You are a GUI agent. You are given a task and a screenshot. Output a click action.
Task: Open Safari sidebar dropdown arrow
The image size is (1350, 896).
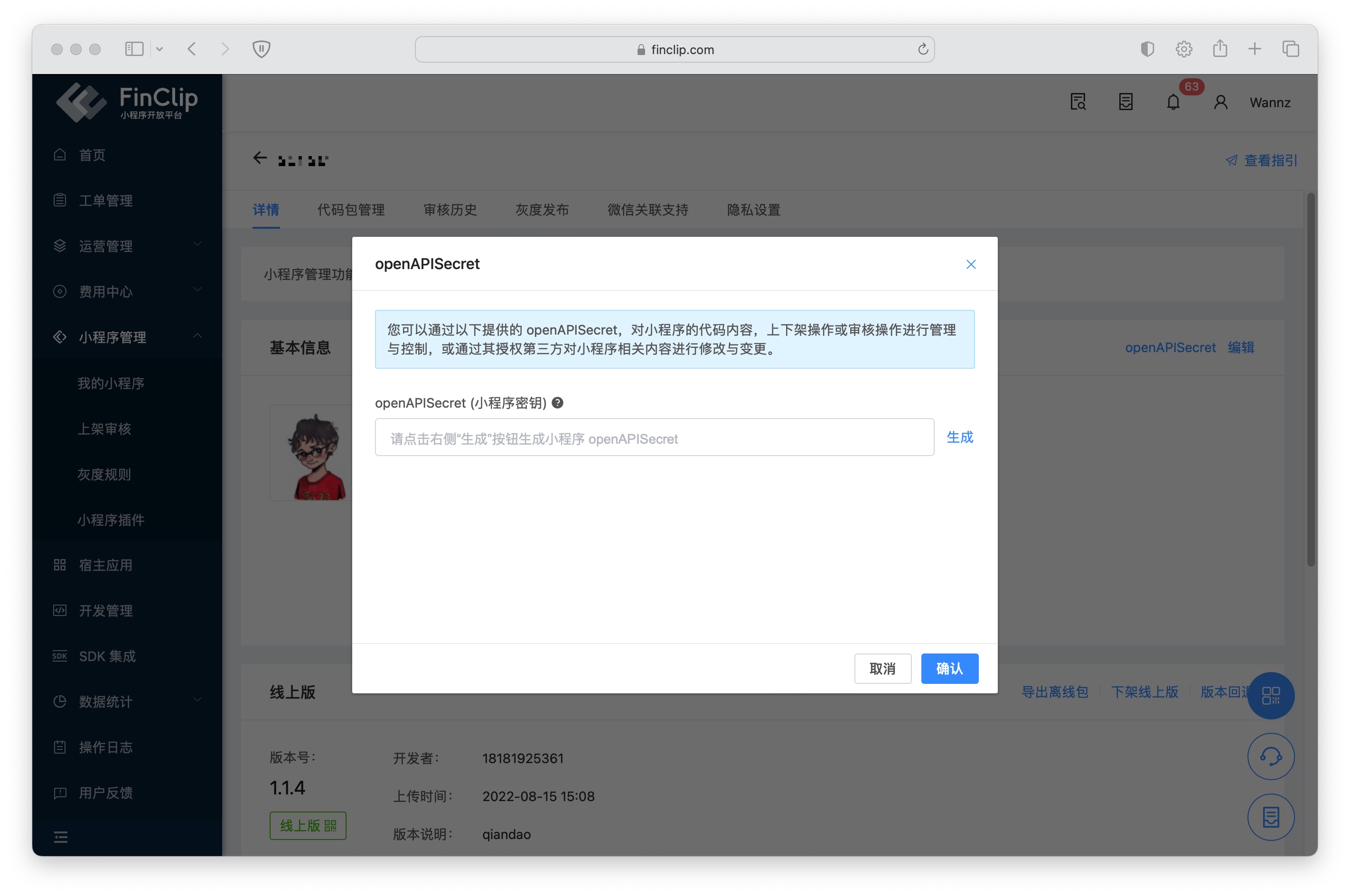(159, 49)
